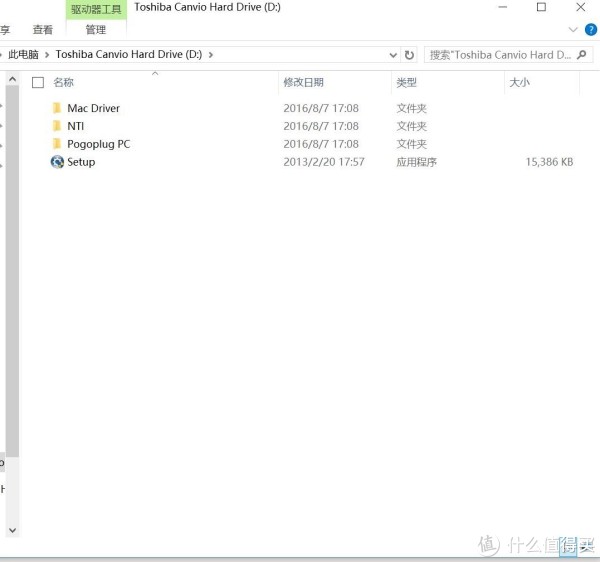Open the 管理 ribbon tab
Screen dimensions: 600x562
(96, 29)
